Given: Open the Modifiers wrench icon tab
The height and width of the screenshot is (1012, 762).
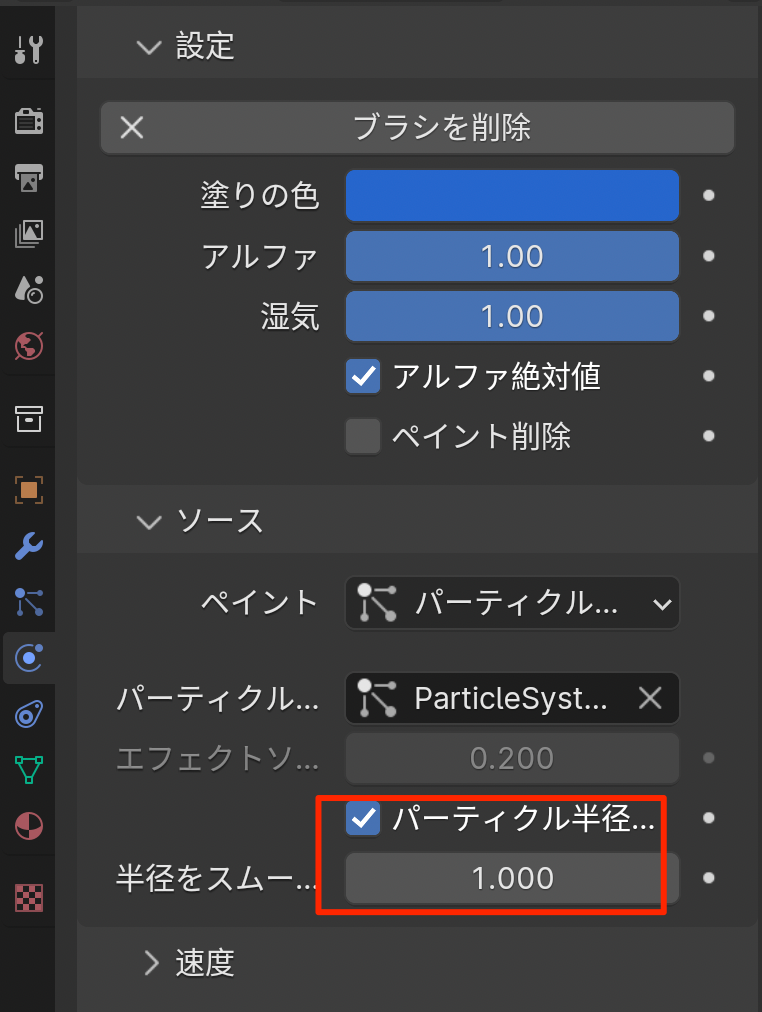Looking at the screenshot, I should (x=29, y=546).
